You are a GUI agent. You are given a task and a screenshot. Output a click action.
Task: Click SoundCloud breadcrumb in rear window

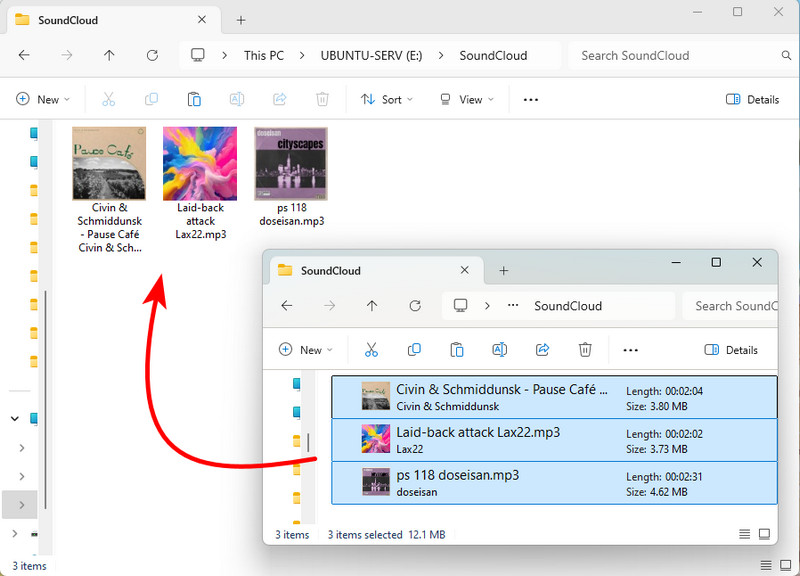[493, 56]
